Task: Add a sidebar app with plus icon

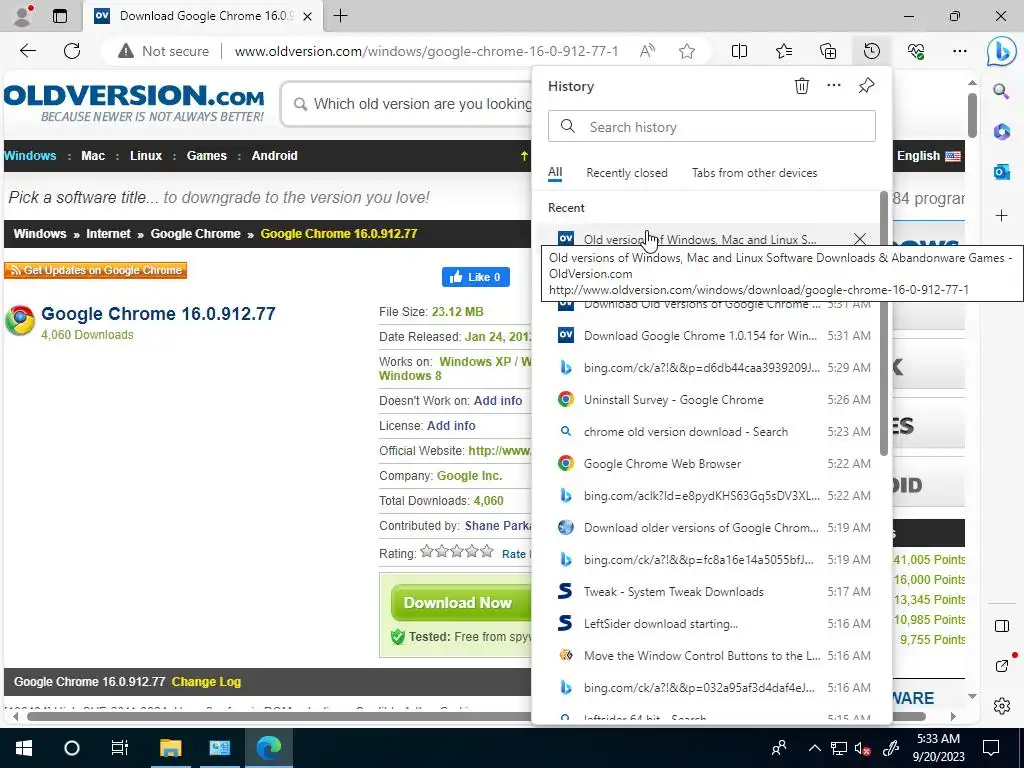Action: [x=1001, y=216]
